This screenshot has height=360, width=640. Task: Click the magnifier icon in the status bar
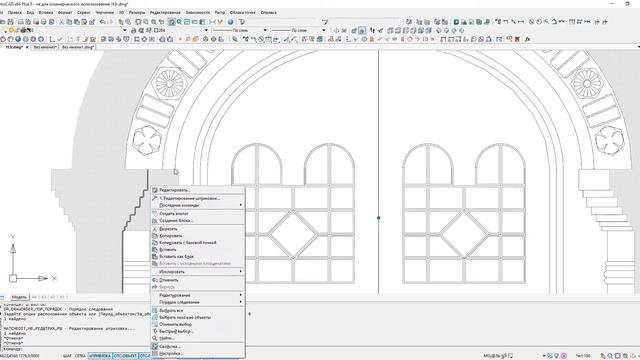click(610, 356)
